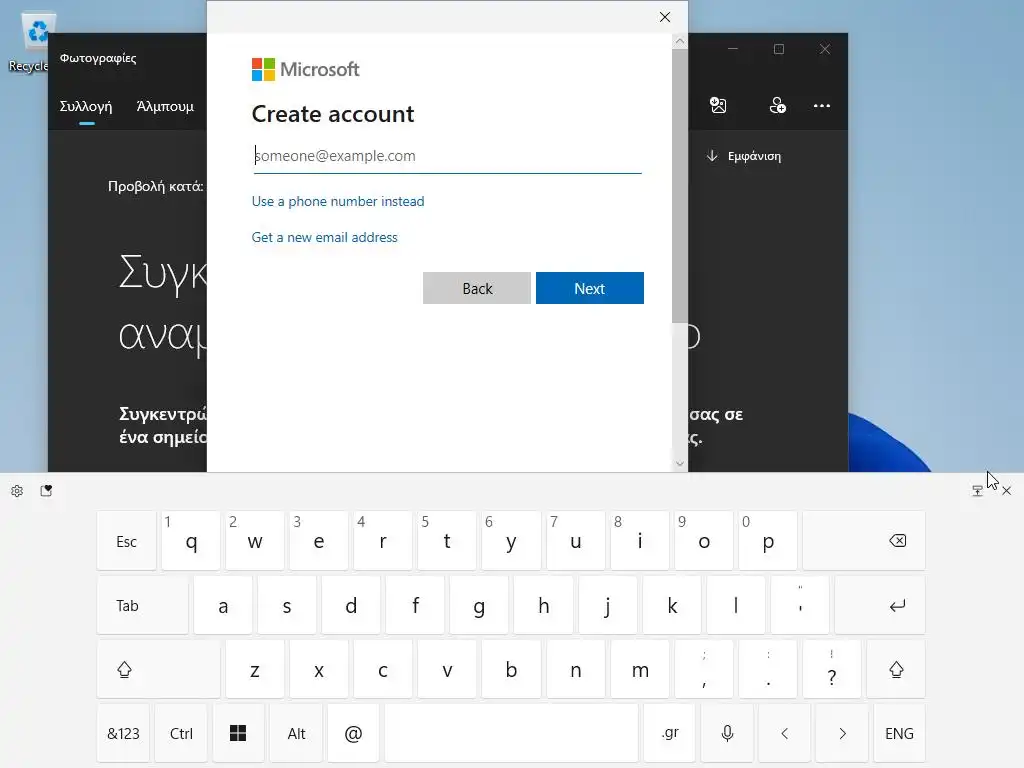Tap the Esc key

(x=127, y=541)
